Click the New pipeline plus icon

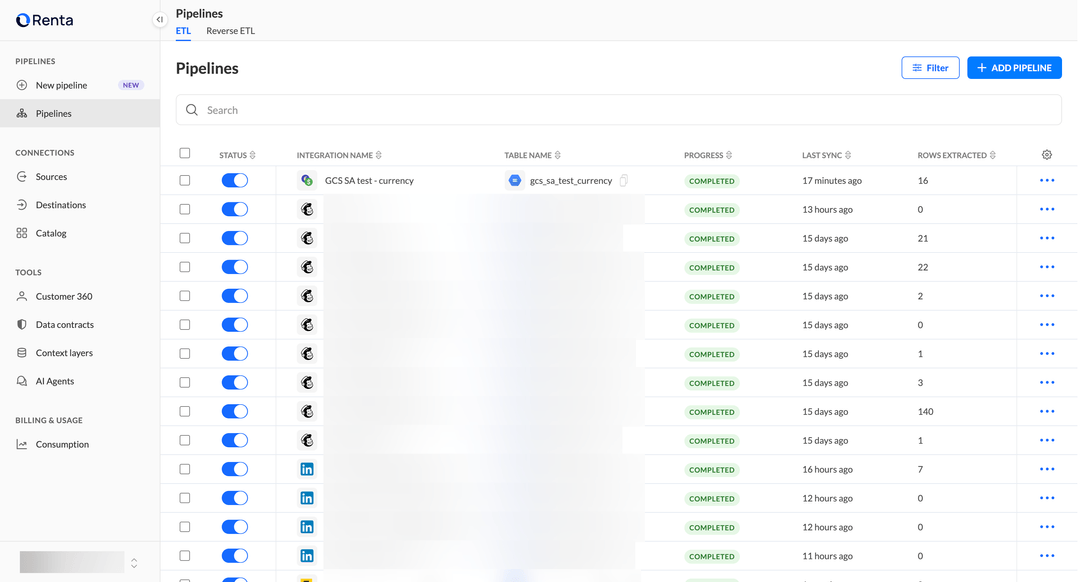[22, 85]
